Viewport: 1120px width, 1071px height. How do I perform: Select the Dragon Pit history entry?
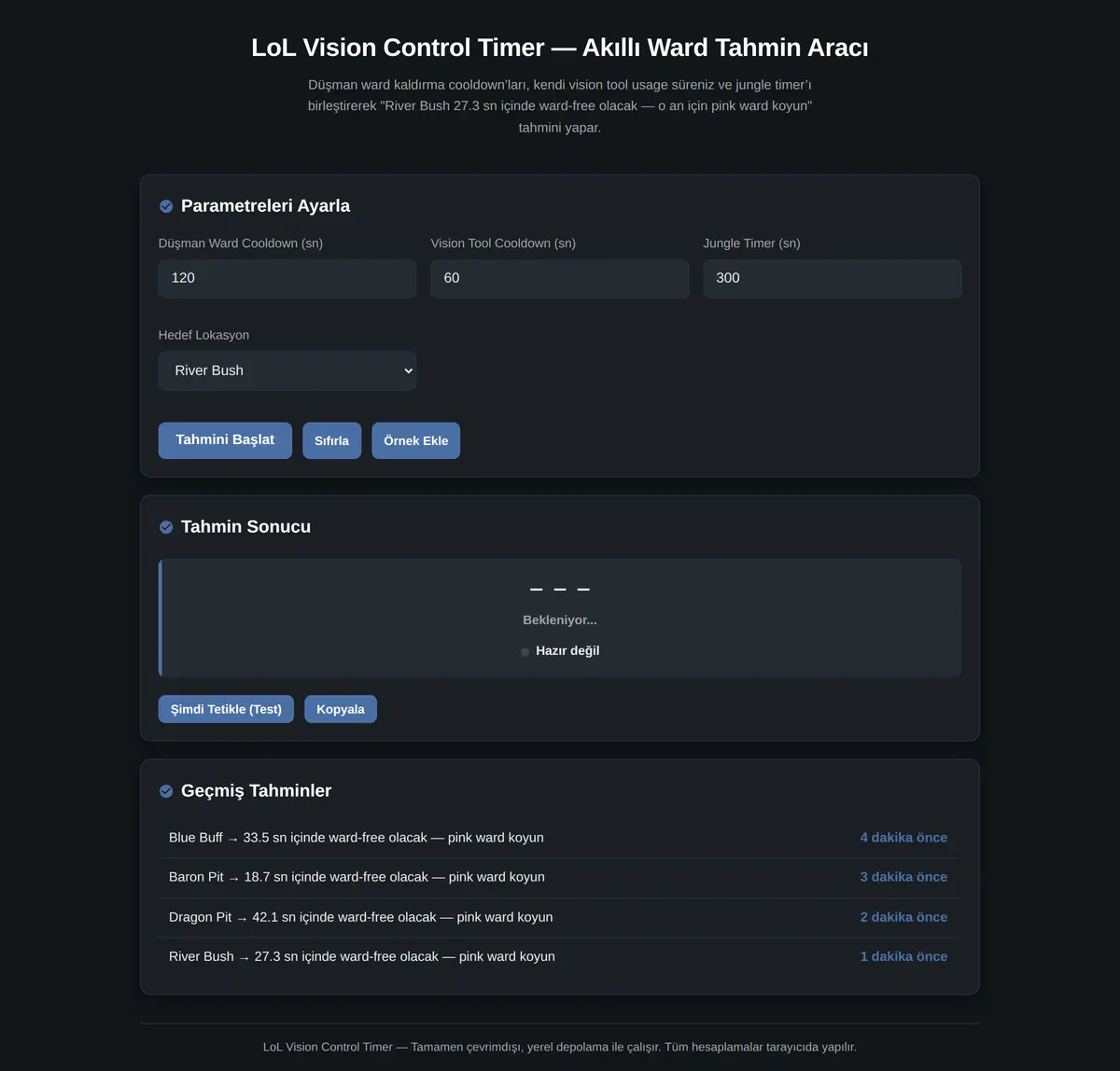[x=558, y=917]
